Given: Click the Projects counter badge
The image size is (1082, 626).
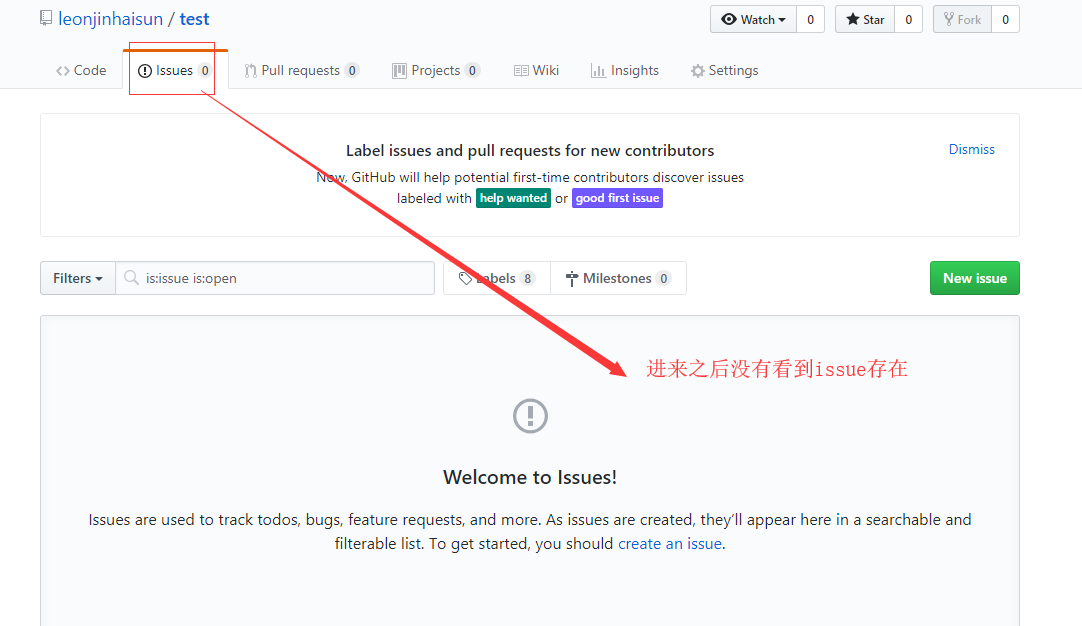Looking at the screenshot, I should click(x=473, y=70).
